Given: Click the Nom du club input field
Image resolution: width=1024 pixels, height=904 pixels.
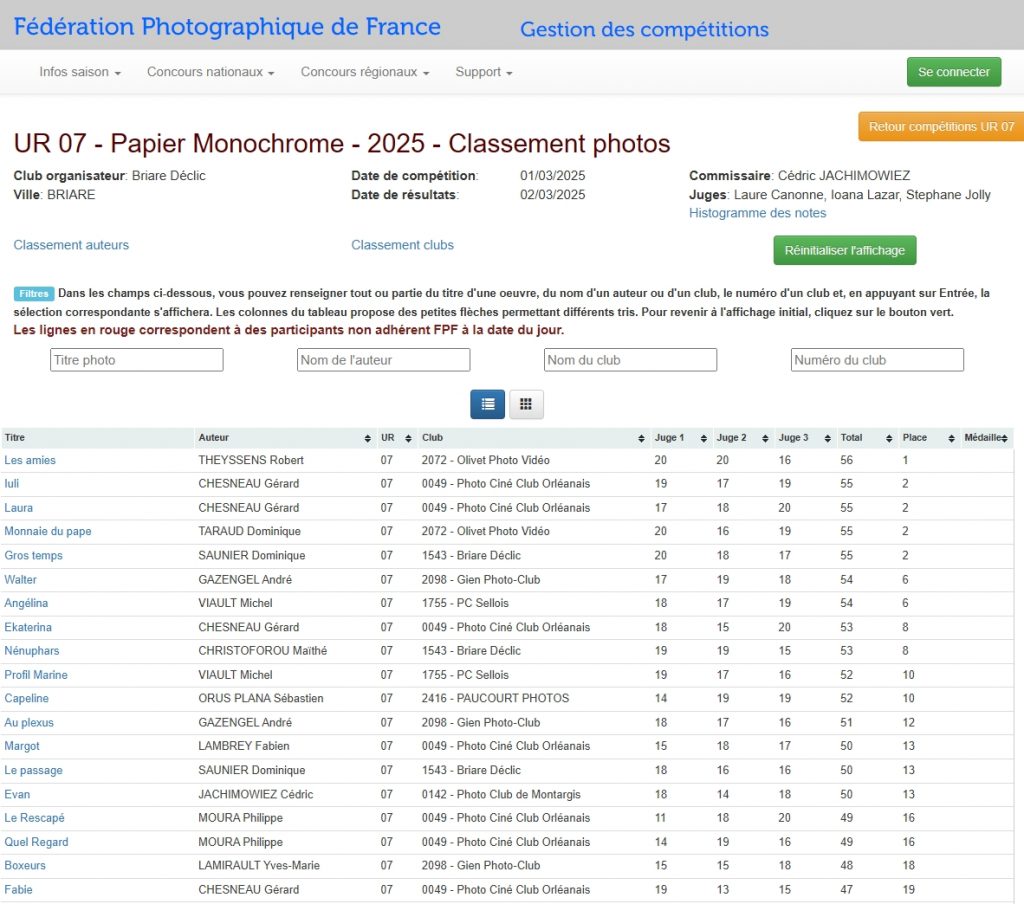Looking at the screenshot, I should 630,360.
